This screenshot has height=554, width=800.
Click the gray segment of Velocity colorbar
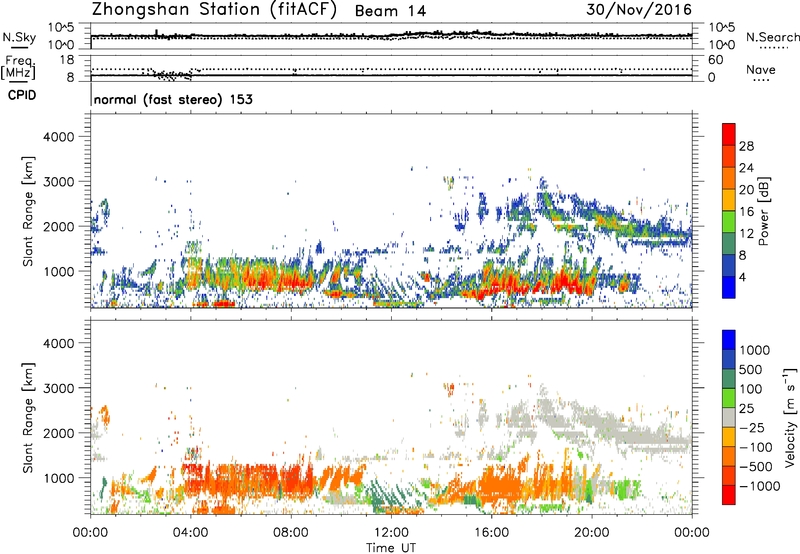(x=729, y=418)
